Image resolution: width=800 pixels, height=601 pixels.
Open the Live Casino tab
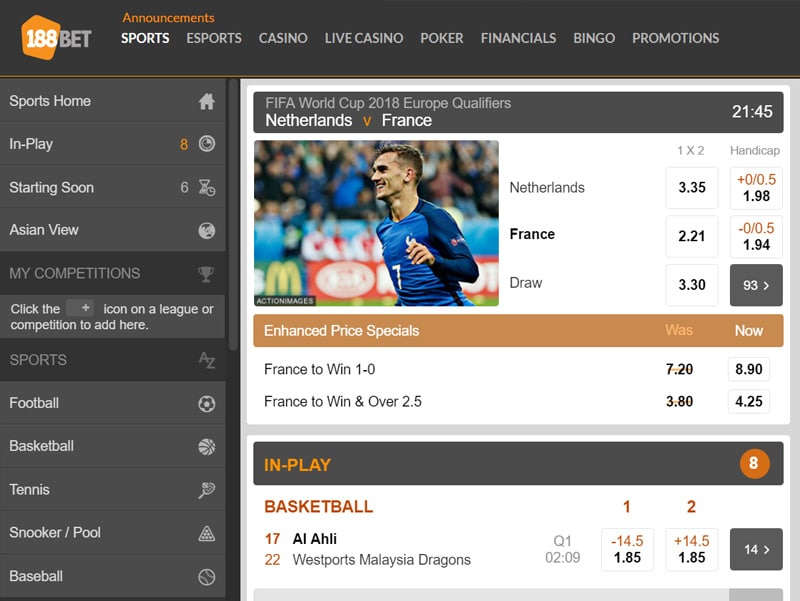(364, 38)
